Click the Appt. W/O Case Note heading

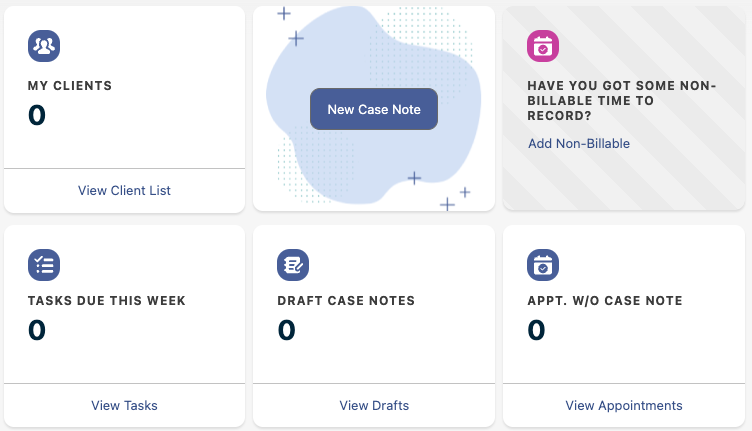coord(605,300)
